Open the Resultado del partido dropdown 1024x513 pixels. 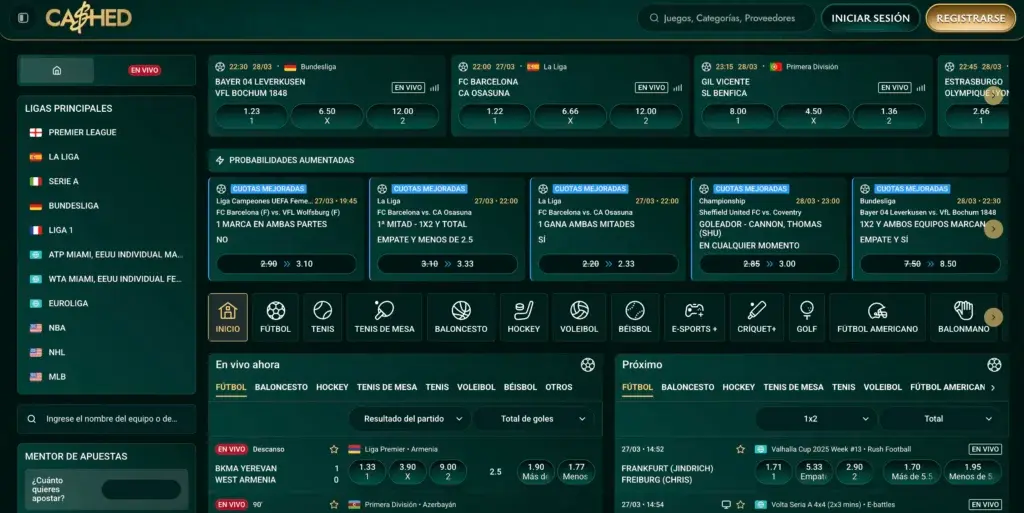409,419
